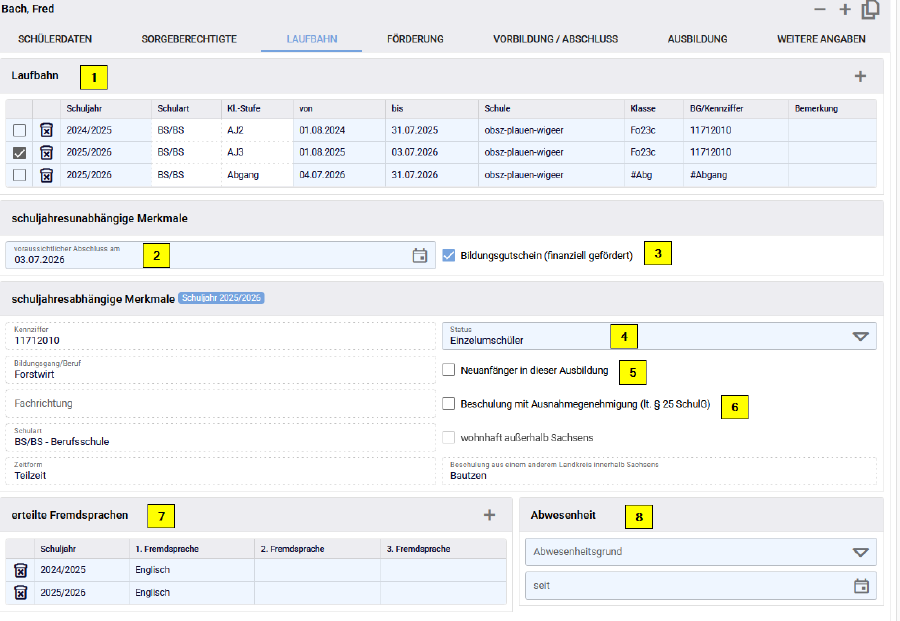Image resolution: width=900 pixels, height=621 pixels.
Task: Select the checkbox for the 2024/2025 row
Action: coord(20,130)
